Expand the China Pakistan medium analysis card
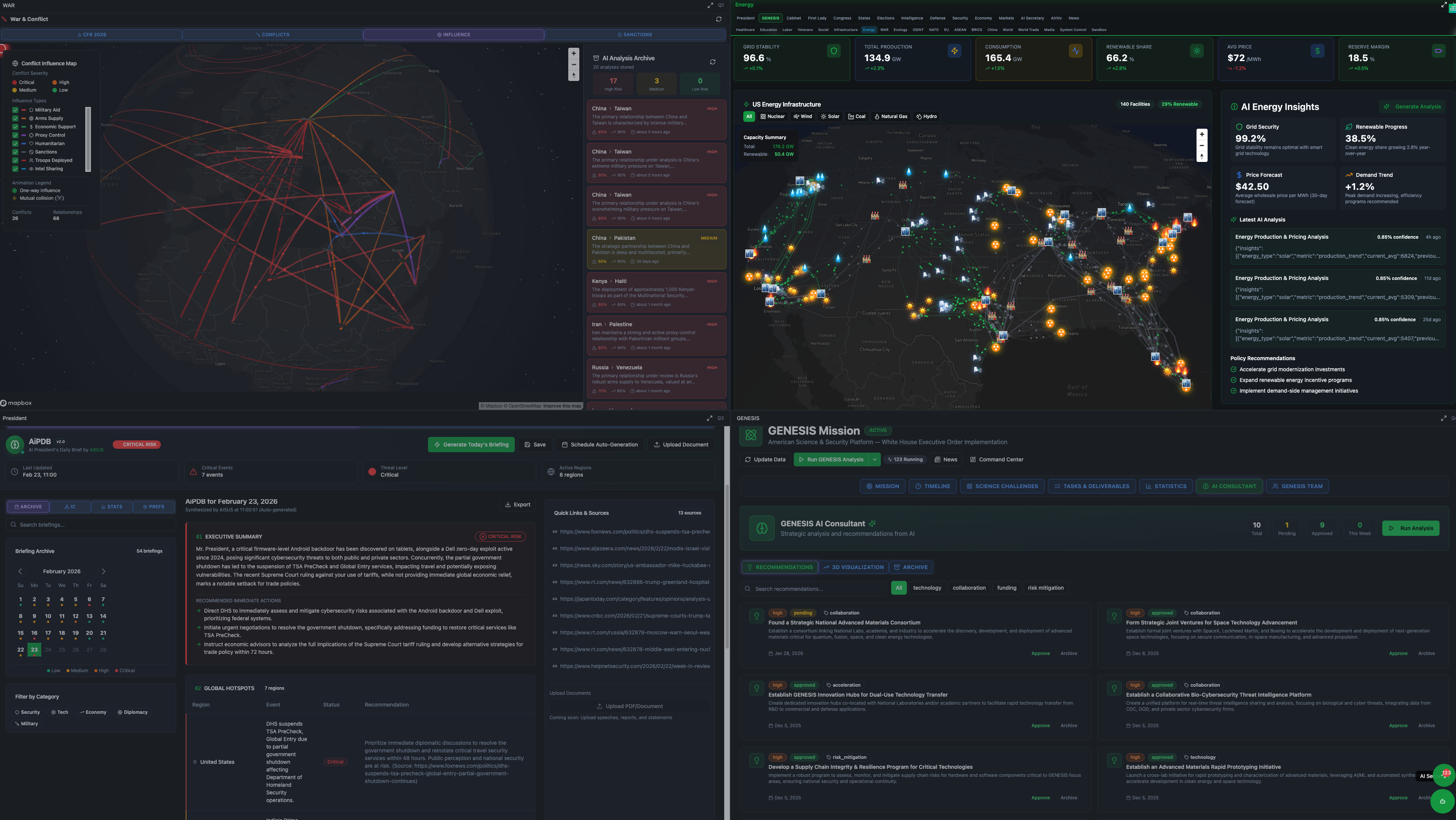This screenshot has height=820, width=1456. tap(656, 249)
